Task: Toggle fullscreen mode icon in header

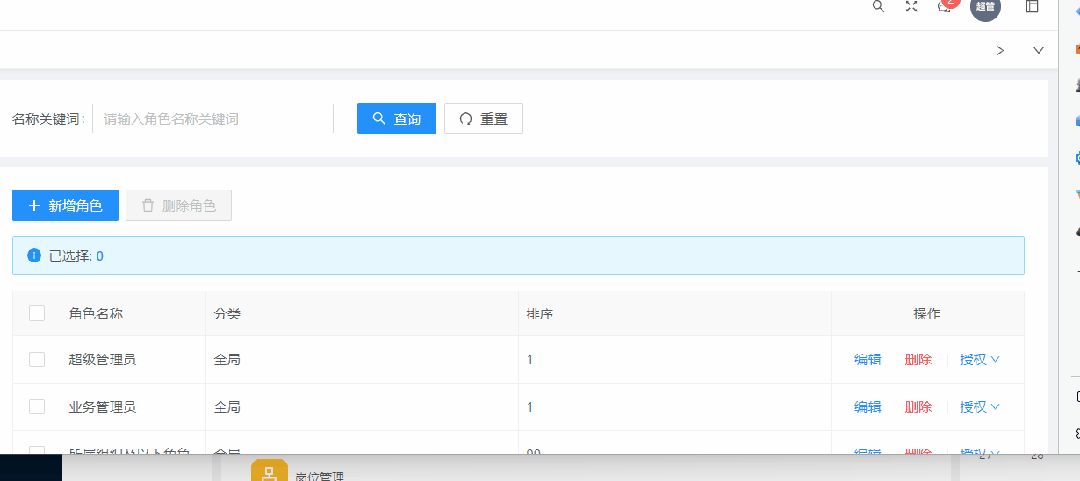Action: click(911, 6)
